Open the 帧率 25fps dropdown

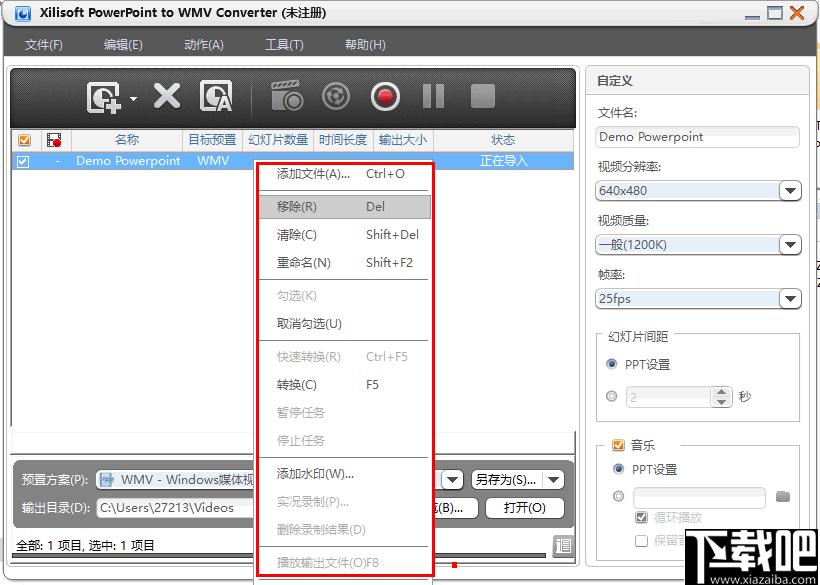tap(790, 298)
